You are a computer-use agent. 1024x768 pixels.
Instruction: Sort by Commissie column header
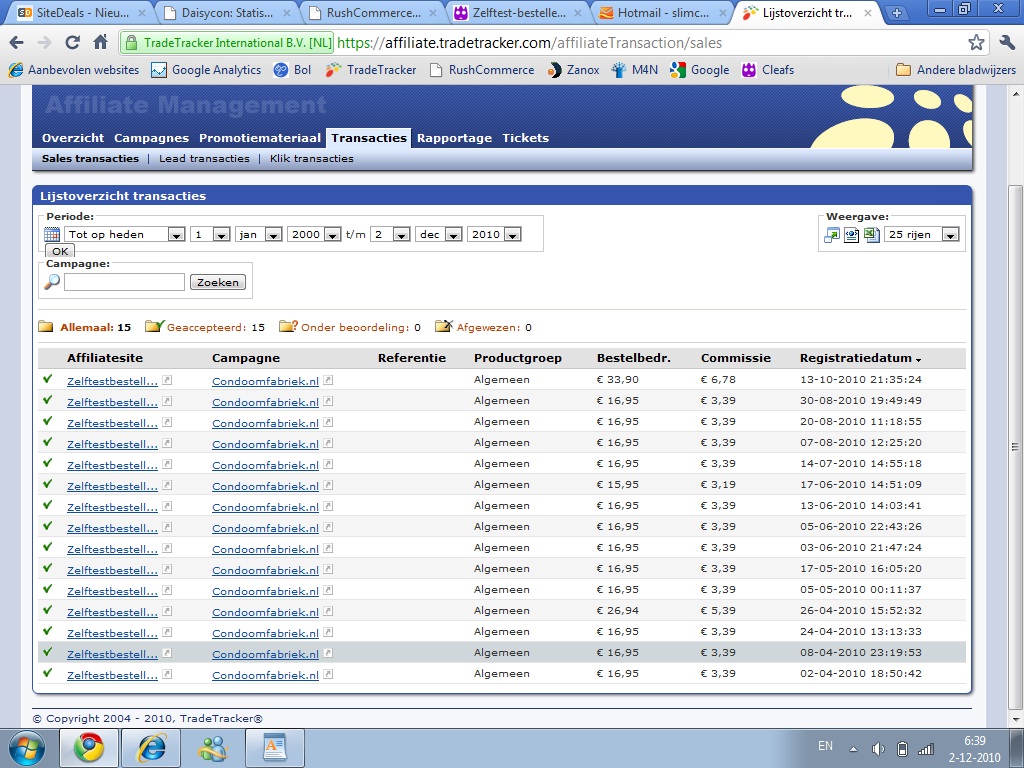click(735, 358)
